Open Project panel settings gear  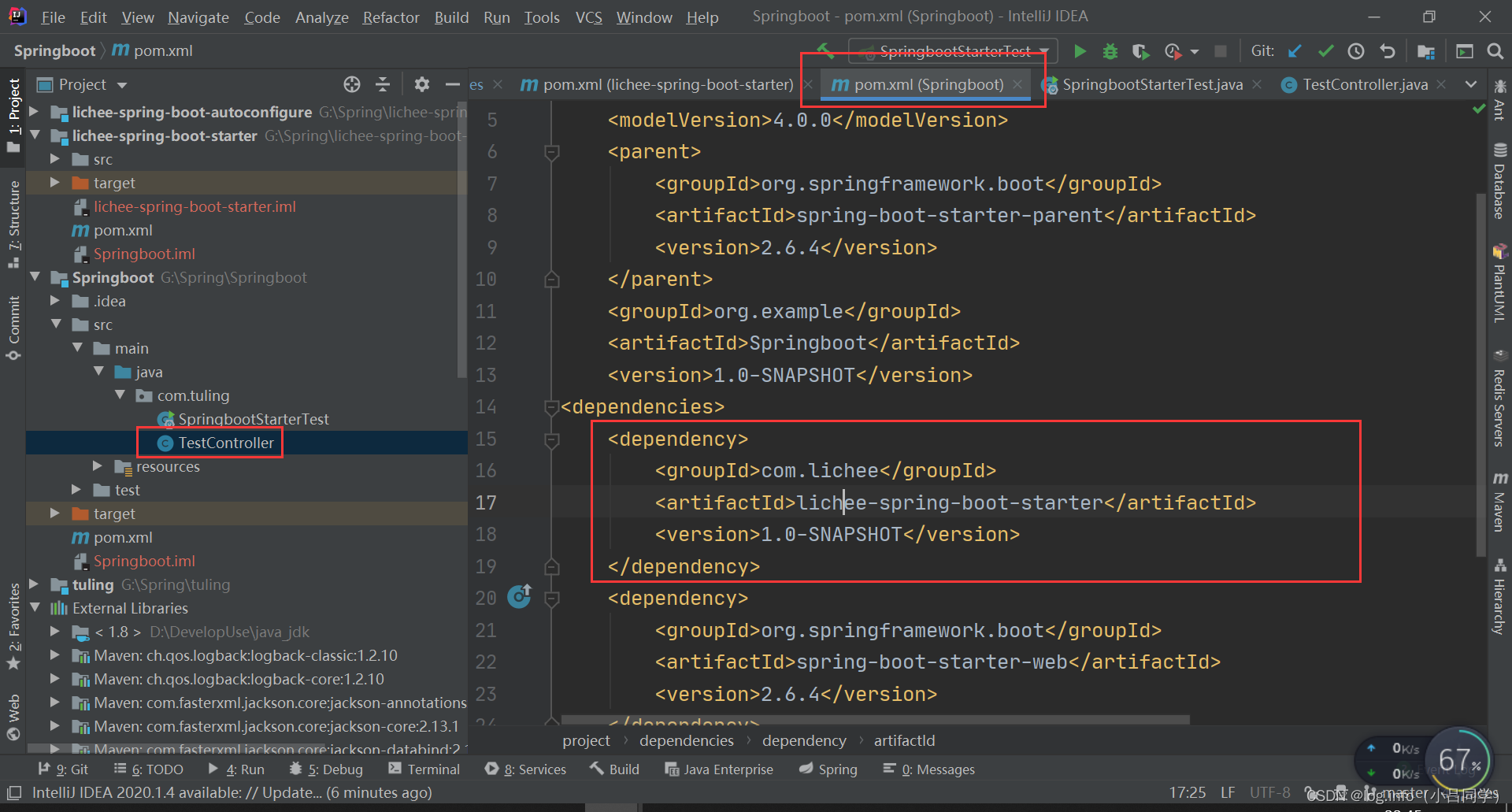click(422, 84)
